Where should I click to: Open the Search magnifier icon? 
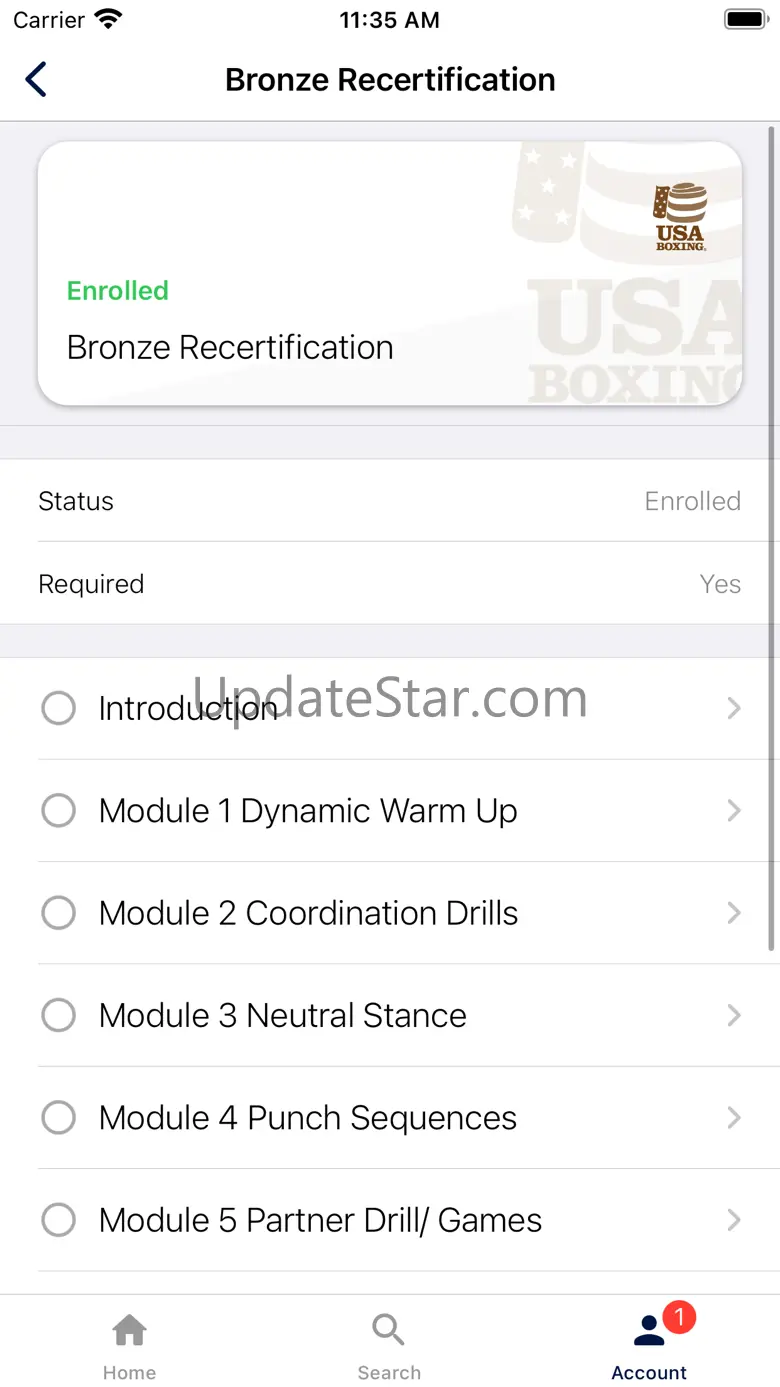pyautogui.click(x=388, y=1331)
